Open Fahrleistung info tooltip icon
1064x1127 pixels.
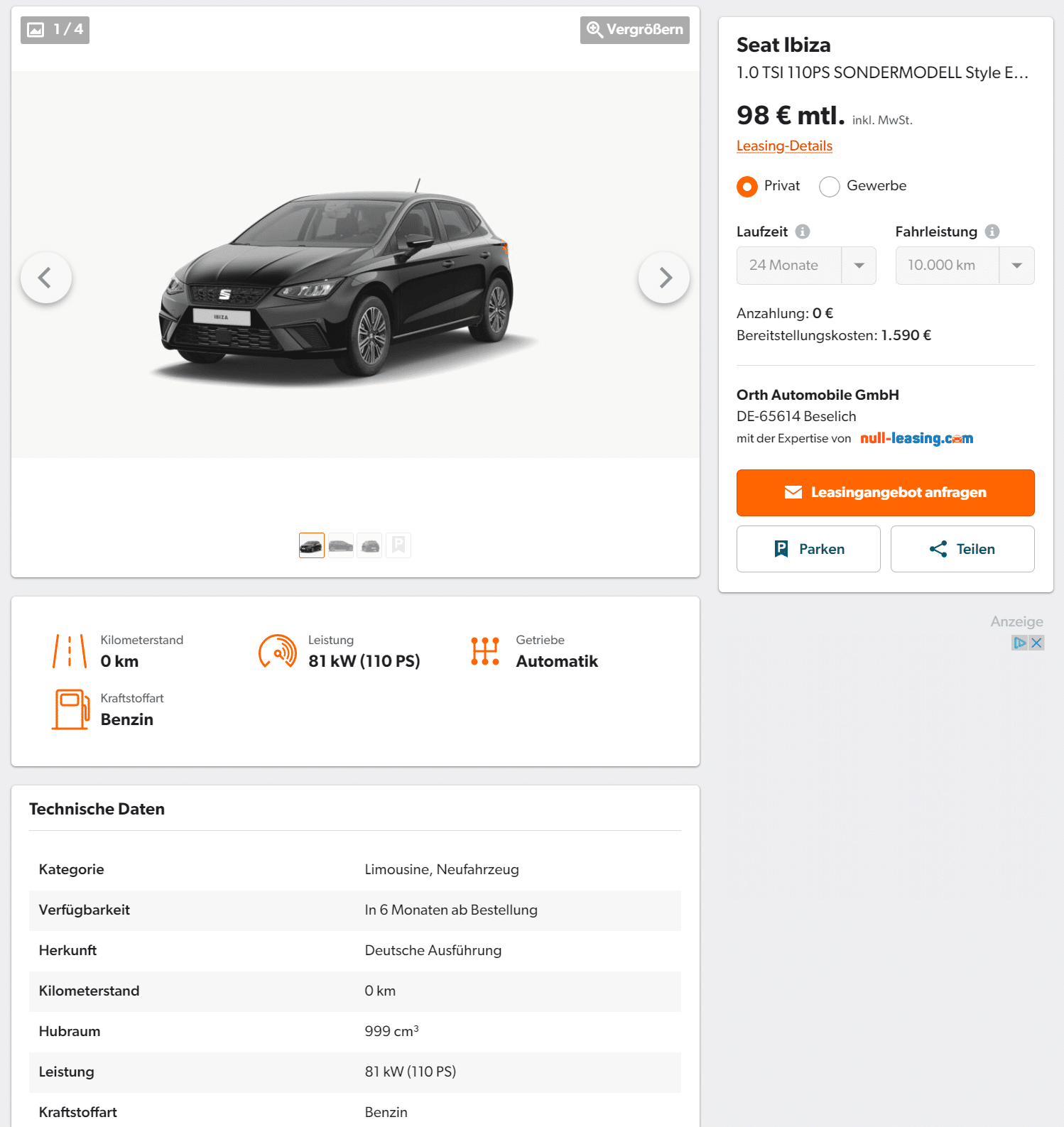point(992,232)
